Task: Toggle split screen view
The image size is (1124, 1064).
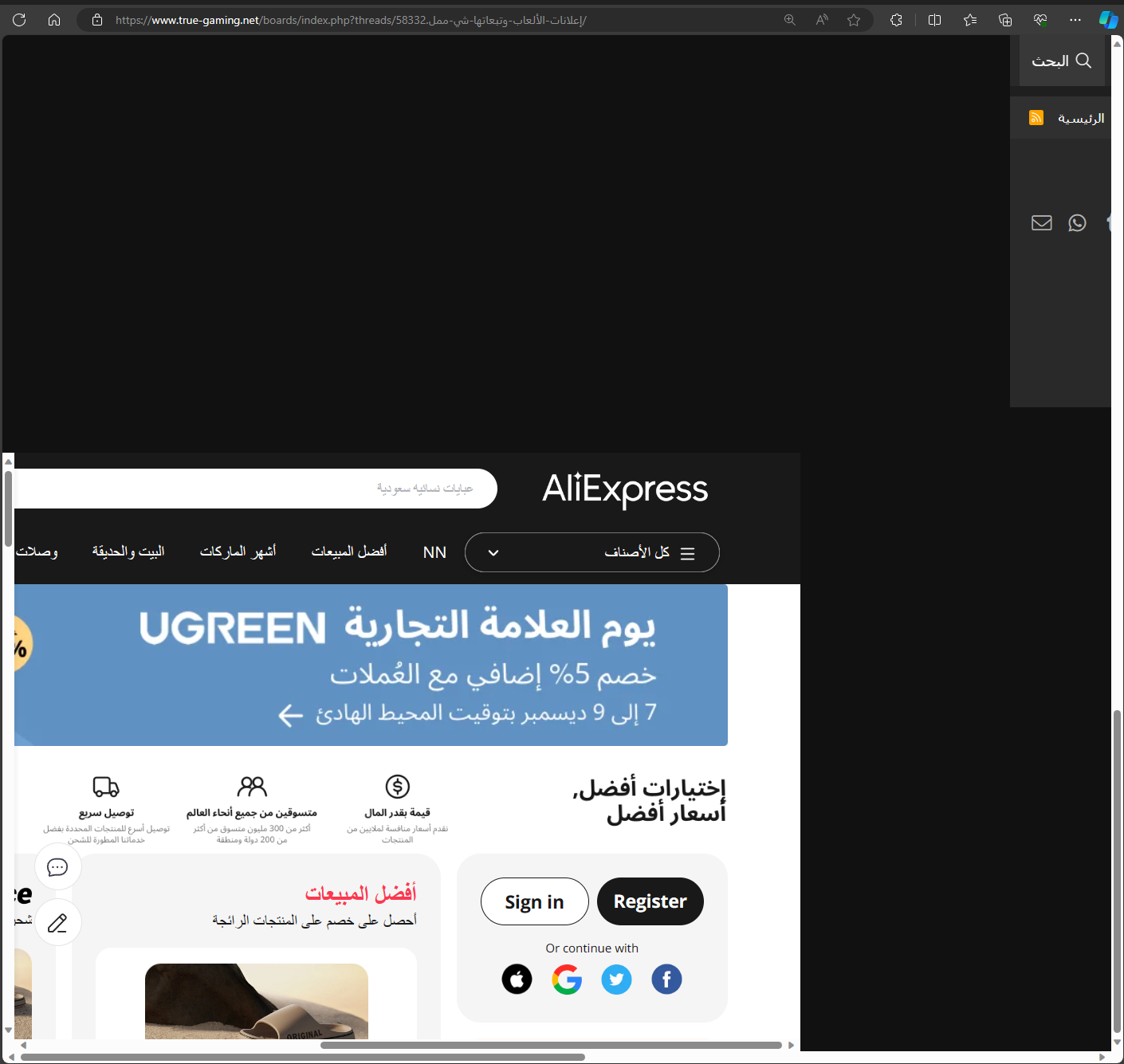Action: [x=935, y=20]
